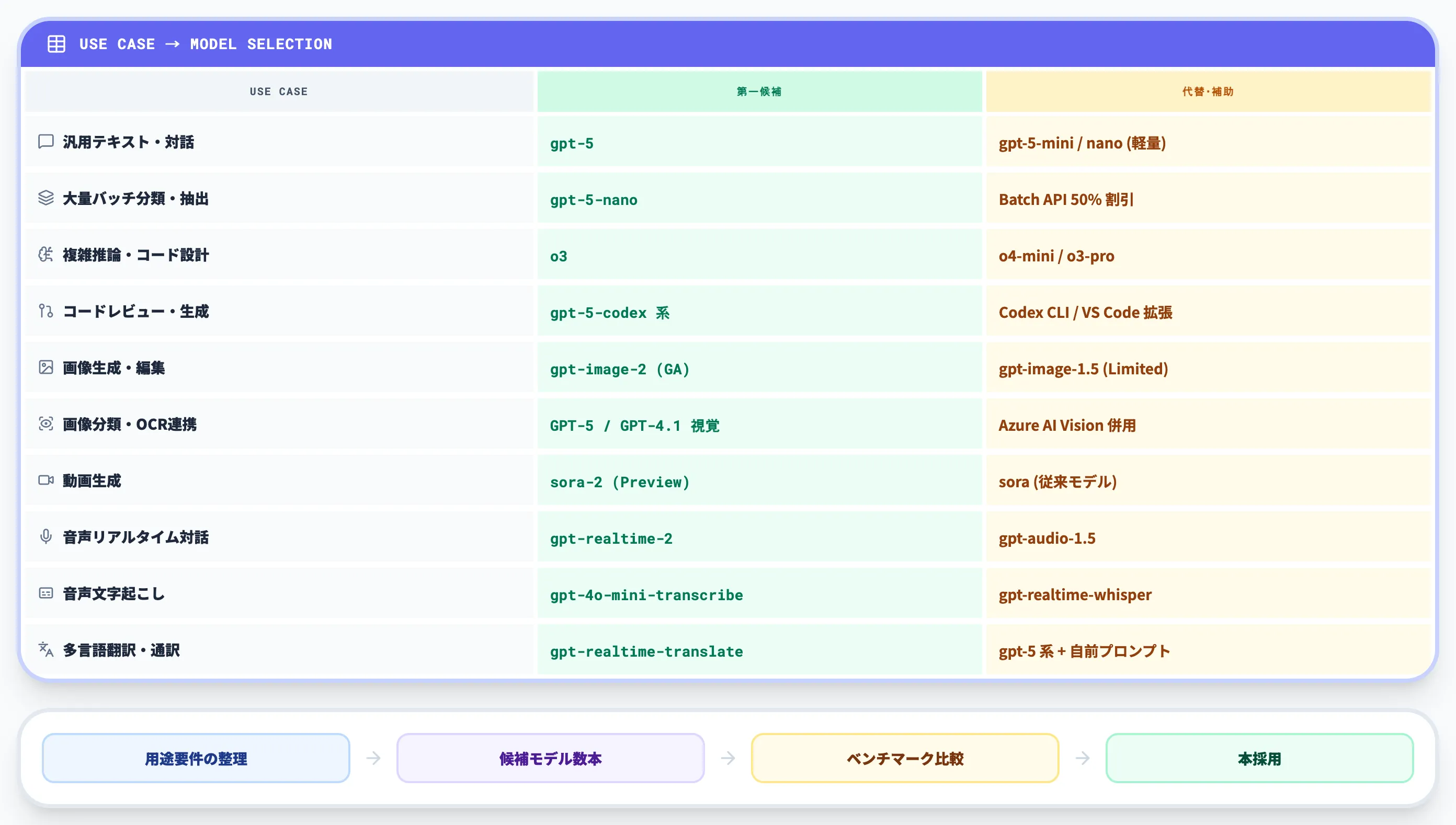
Task: Click the image icon beside 画像生成・編集
Action: (x=46, y=367)
